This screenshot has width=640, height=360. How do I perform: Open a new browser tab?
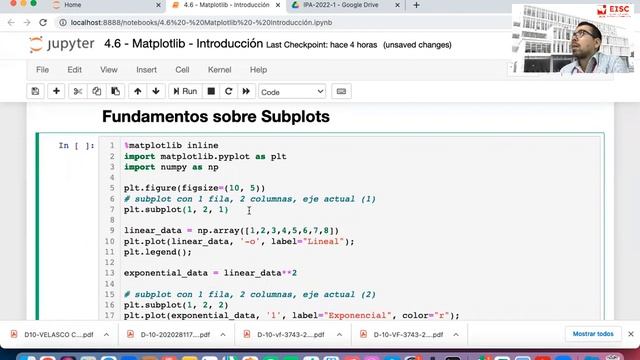(x=416, y=5)
